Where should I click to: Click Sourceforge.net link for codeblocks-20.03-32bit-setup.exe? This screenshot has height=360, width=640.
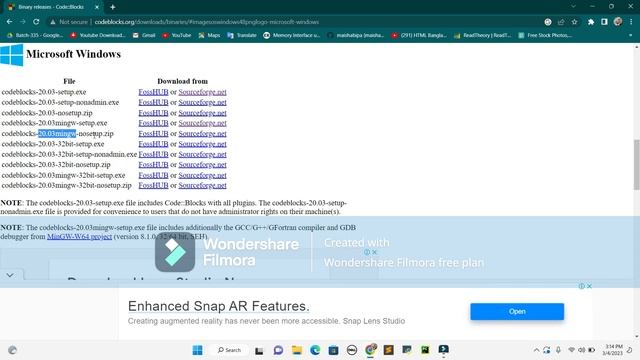coord(202,144)
